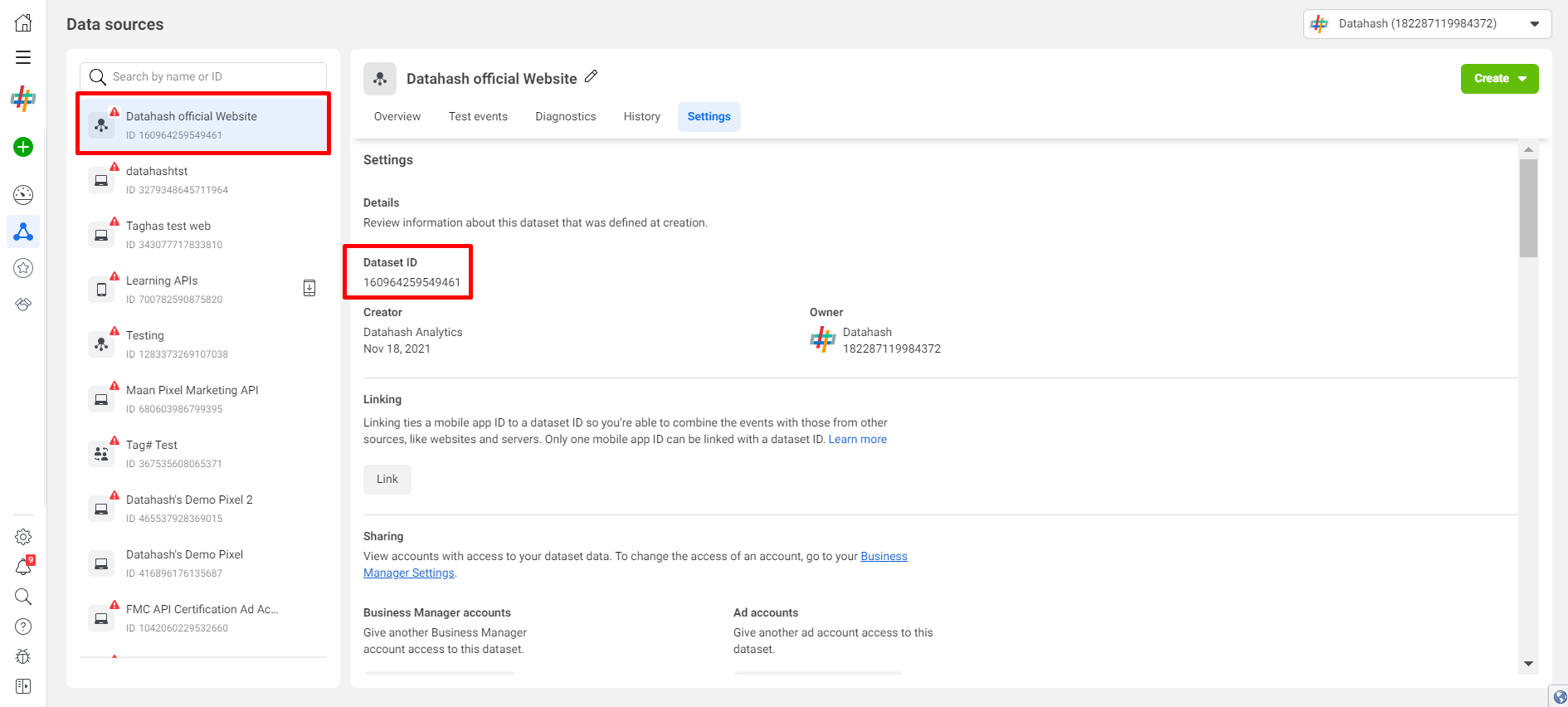Click Datahash's Demo Pixel monitor icon
Viewport: 1568px width, 707px height.
(101, 563)
